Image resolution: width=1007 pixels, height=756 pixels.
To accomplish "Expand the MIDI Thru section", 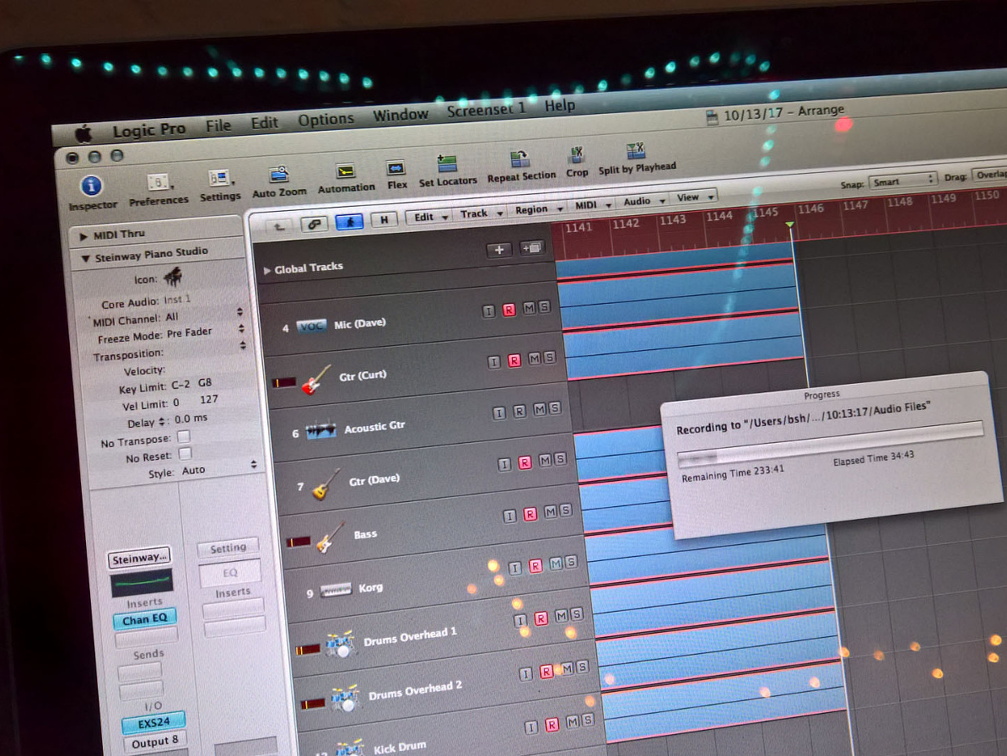I will coord(85,236).
